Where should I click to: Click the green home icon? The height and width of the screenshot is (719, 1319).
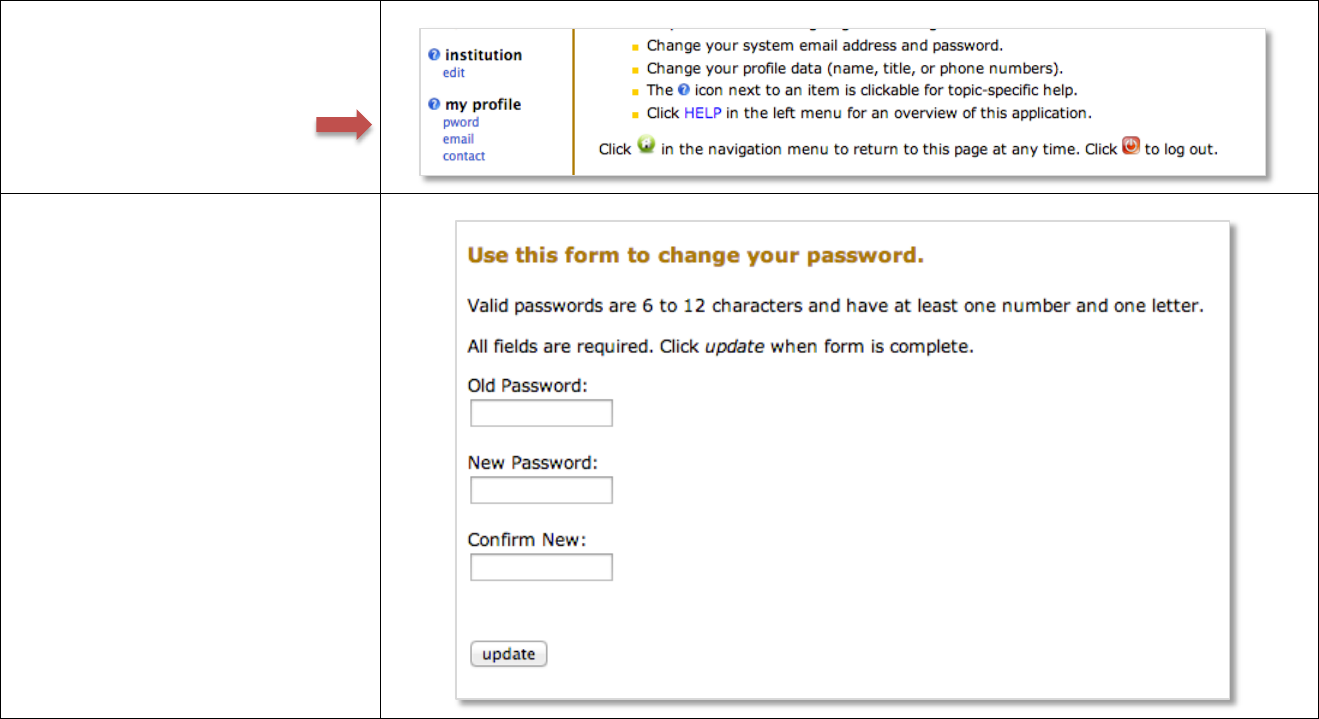[646, 146]
